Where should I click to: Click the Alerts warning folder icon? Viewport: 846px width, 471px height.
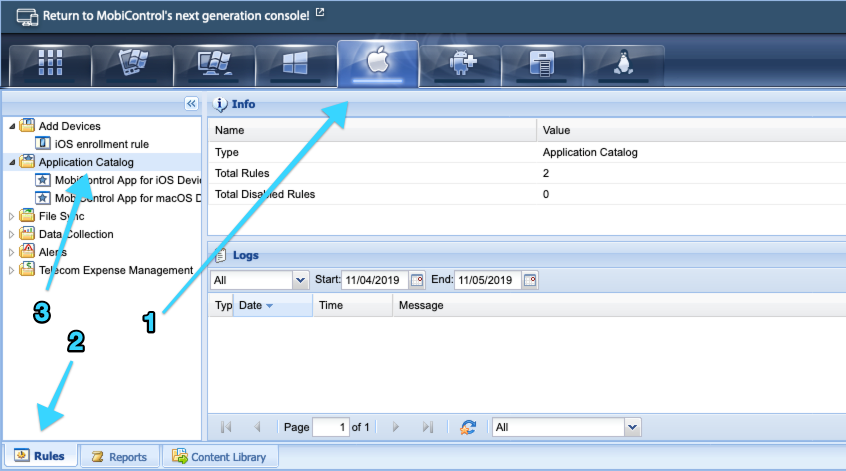(x=27, y=251)
